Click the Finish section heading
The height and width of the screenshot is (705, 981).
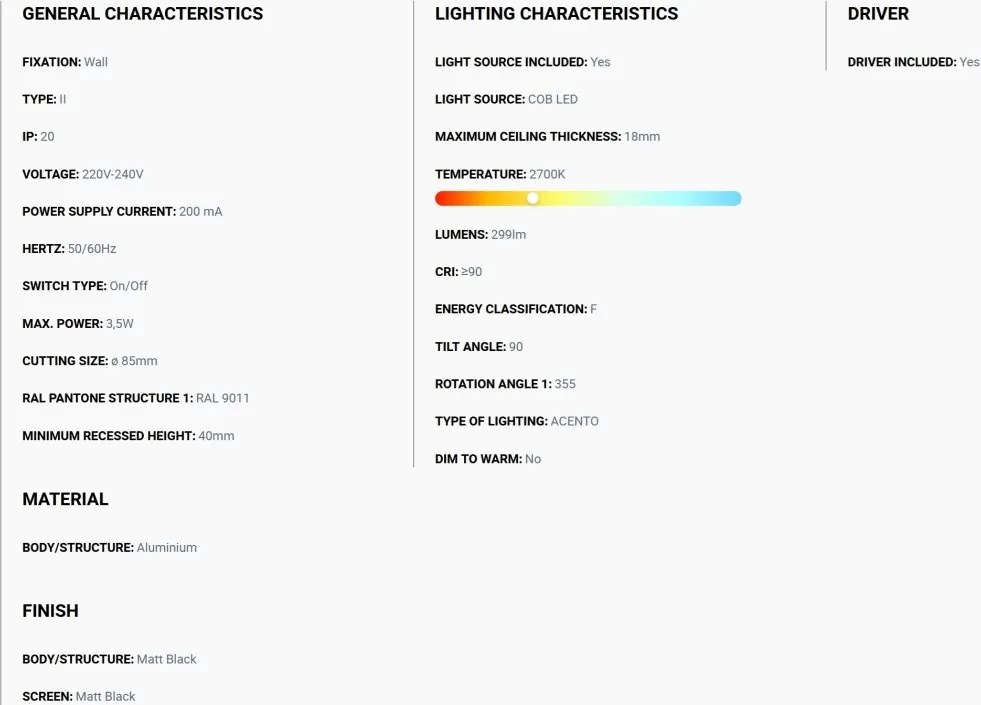(x=50, y=611)
